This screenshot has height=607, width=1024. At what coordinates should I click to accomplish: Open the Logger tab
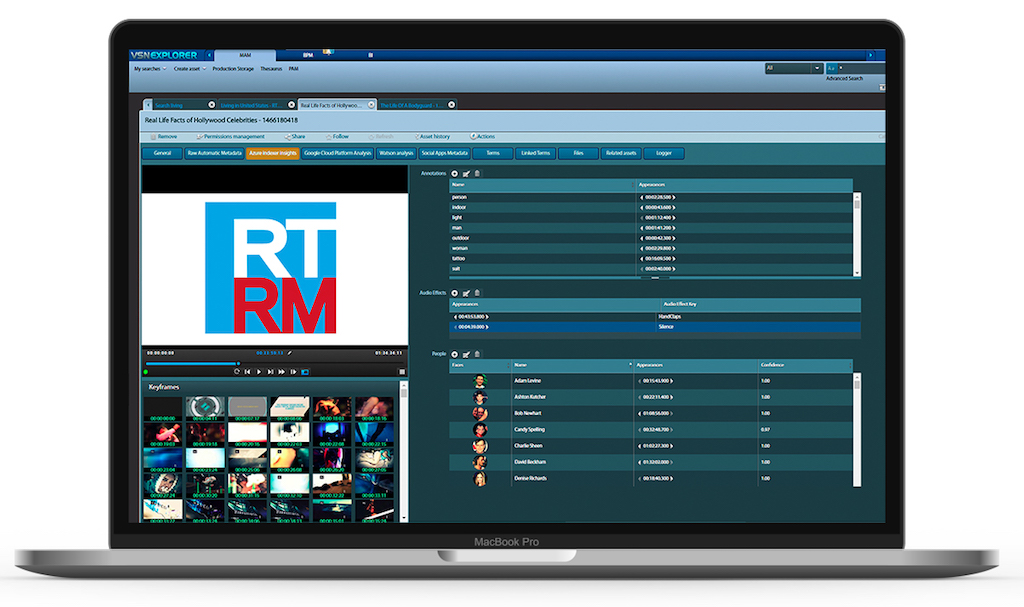click(x=664, y=154)
